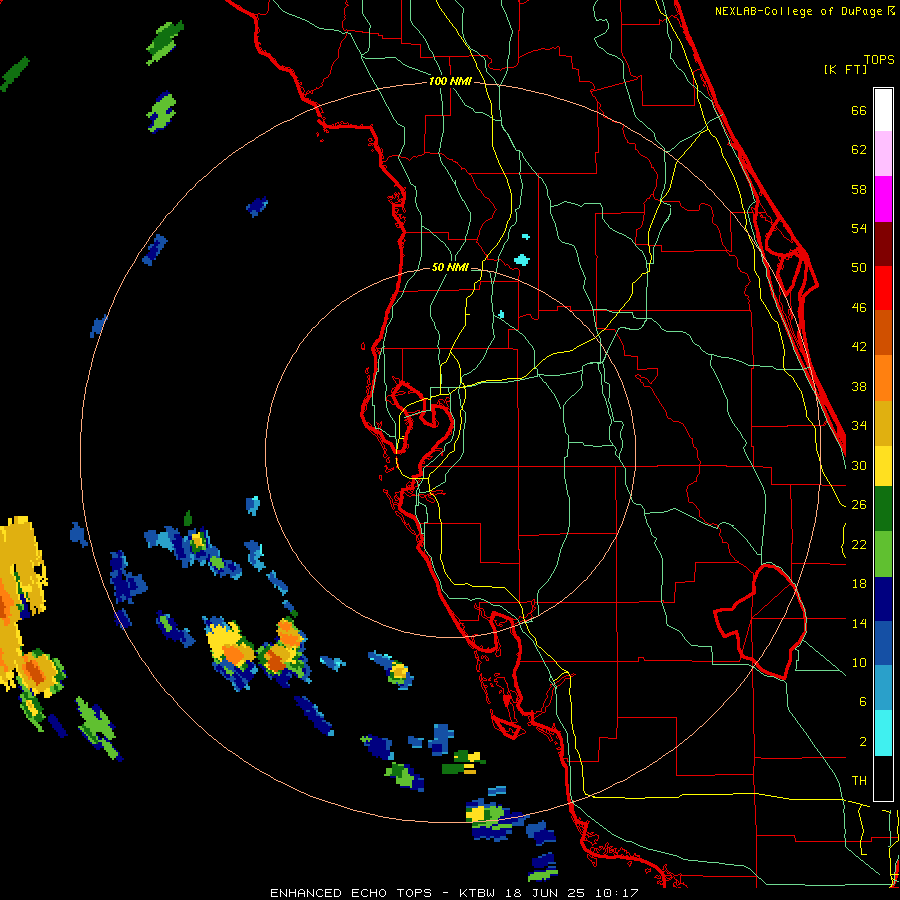Click the dark maroon legend swatch
Image resolution: width=900 pixels, height=900 pixels.
click(x=883, y=244)
